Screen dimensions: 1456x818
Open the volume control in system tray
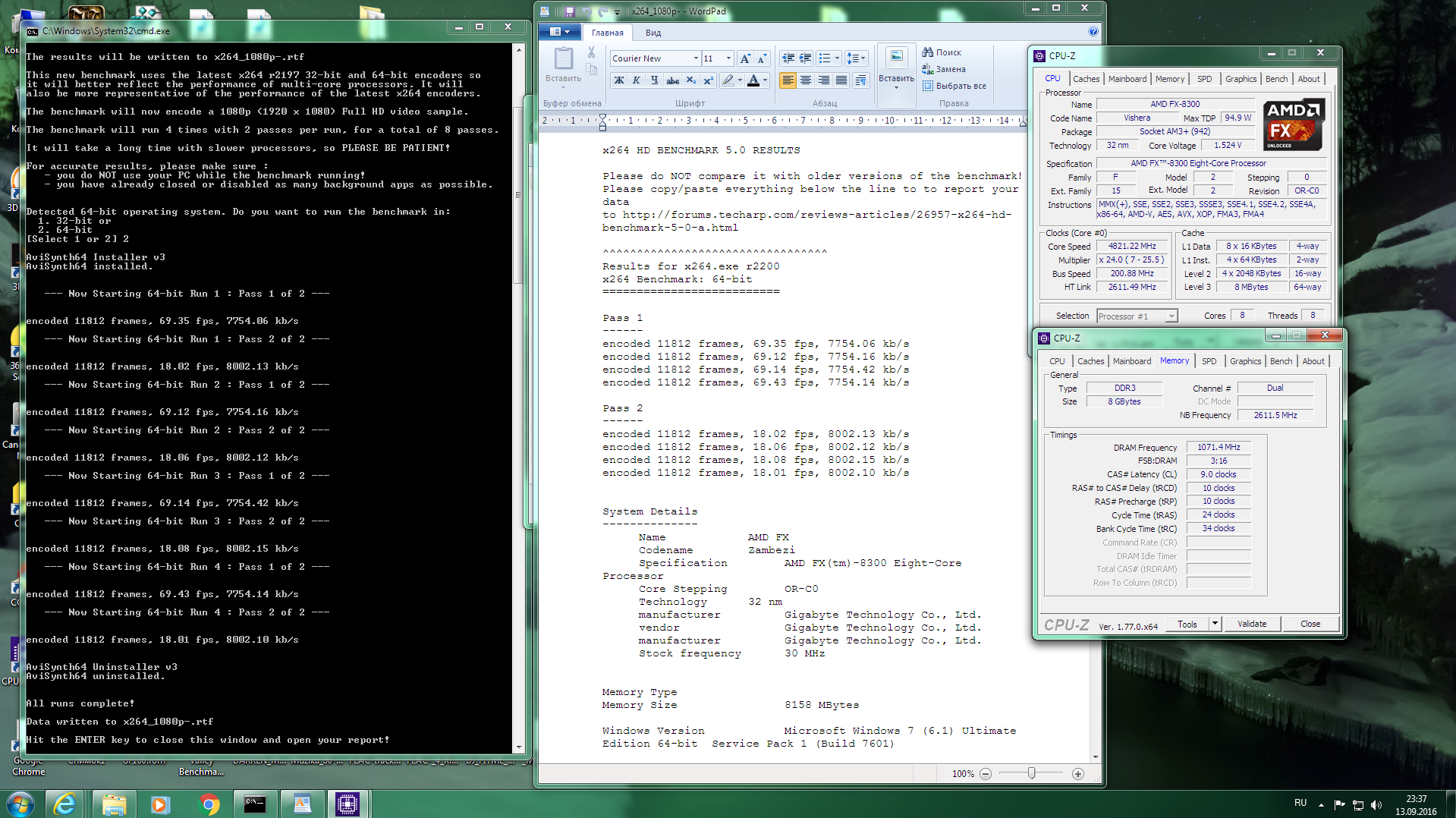1376,804
